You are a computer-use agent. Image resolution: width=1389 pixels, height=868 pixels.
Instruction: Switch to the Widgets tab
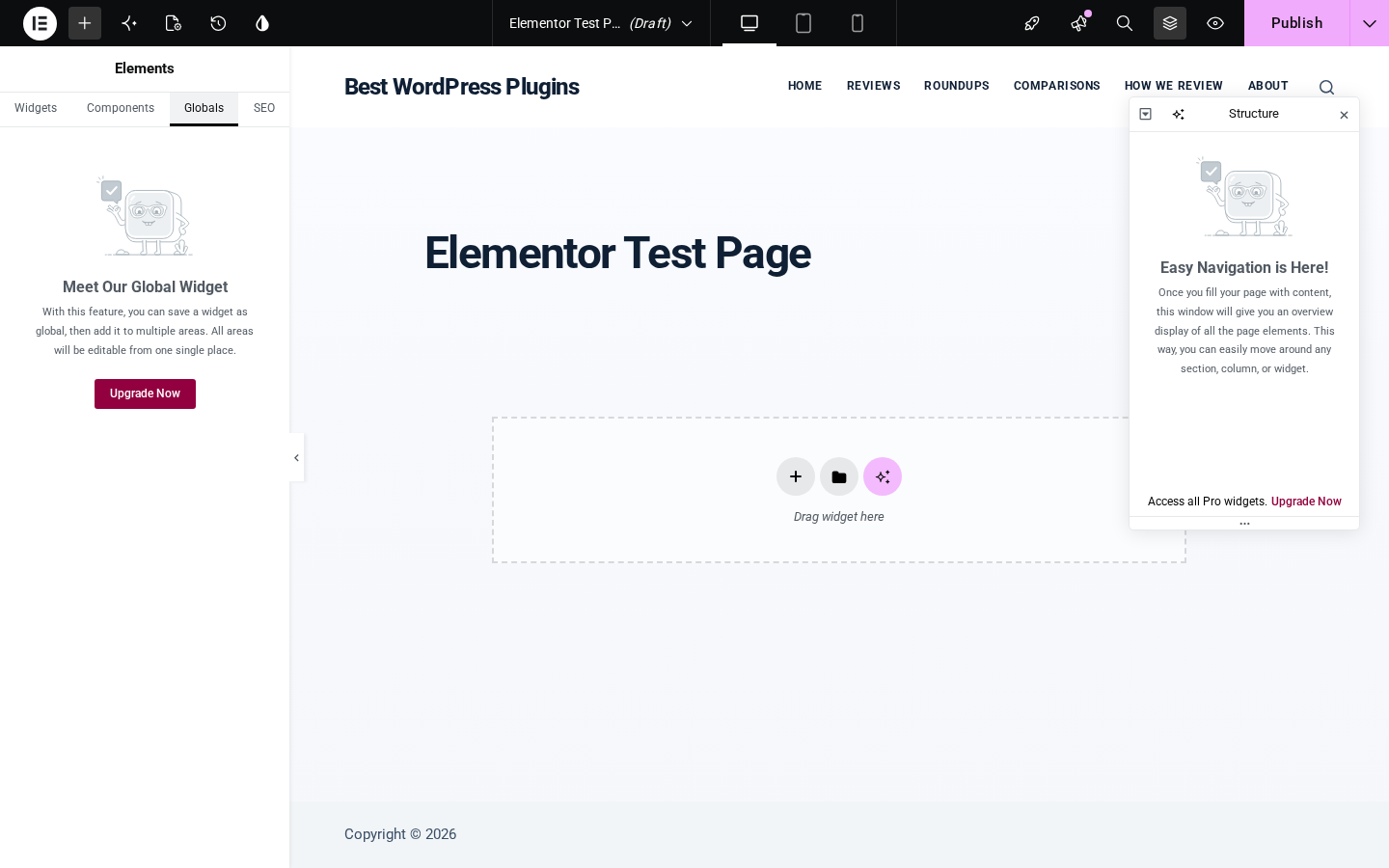click(x=36, y=108)
